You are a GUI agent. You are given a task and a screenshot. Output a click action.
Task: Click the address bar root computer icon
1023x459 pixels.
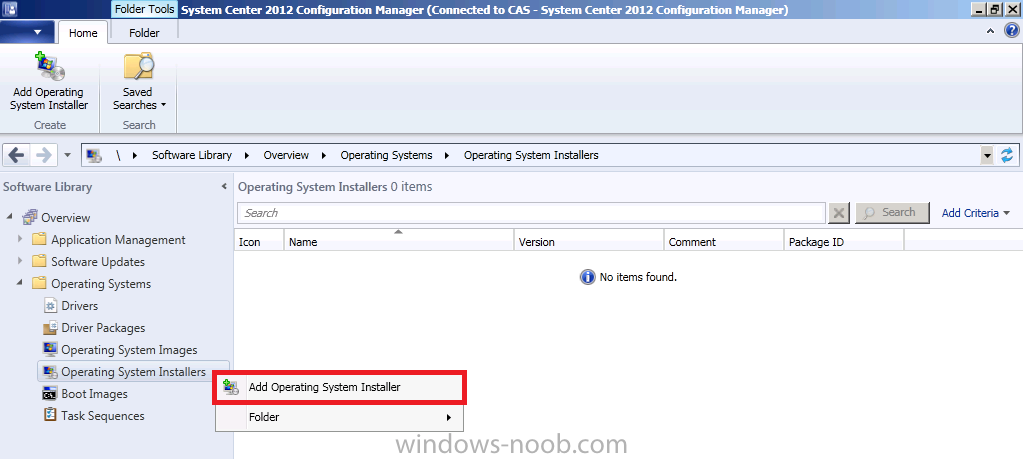(x=95, y=155)
